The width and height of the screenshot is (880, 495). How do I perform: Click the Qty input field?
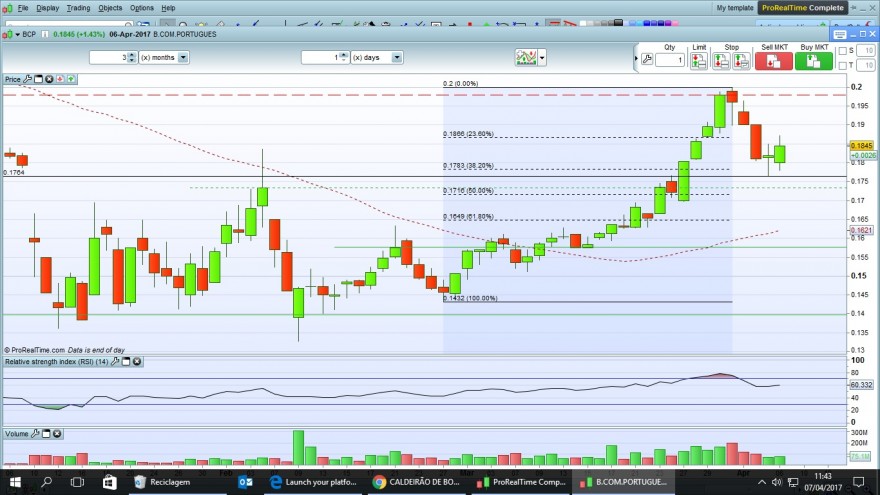670,59
